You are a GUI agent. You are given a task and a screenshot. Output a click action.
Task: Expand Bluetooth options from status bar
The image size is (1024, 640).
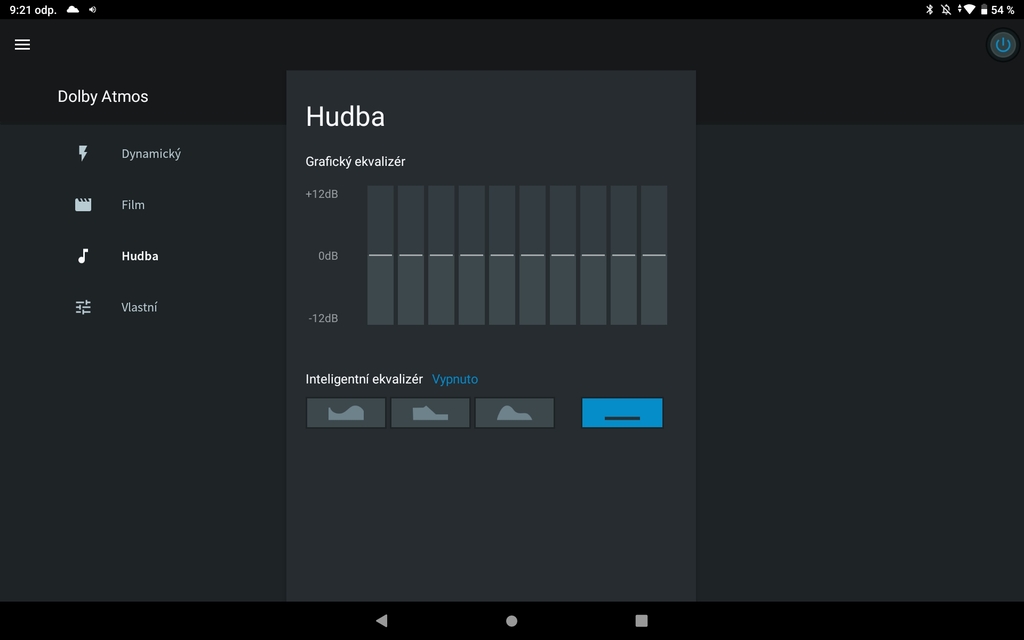(x=929, y=10)
